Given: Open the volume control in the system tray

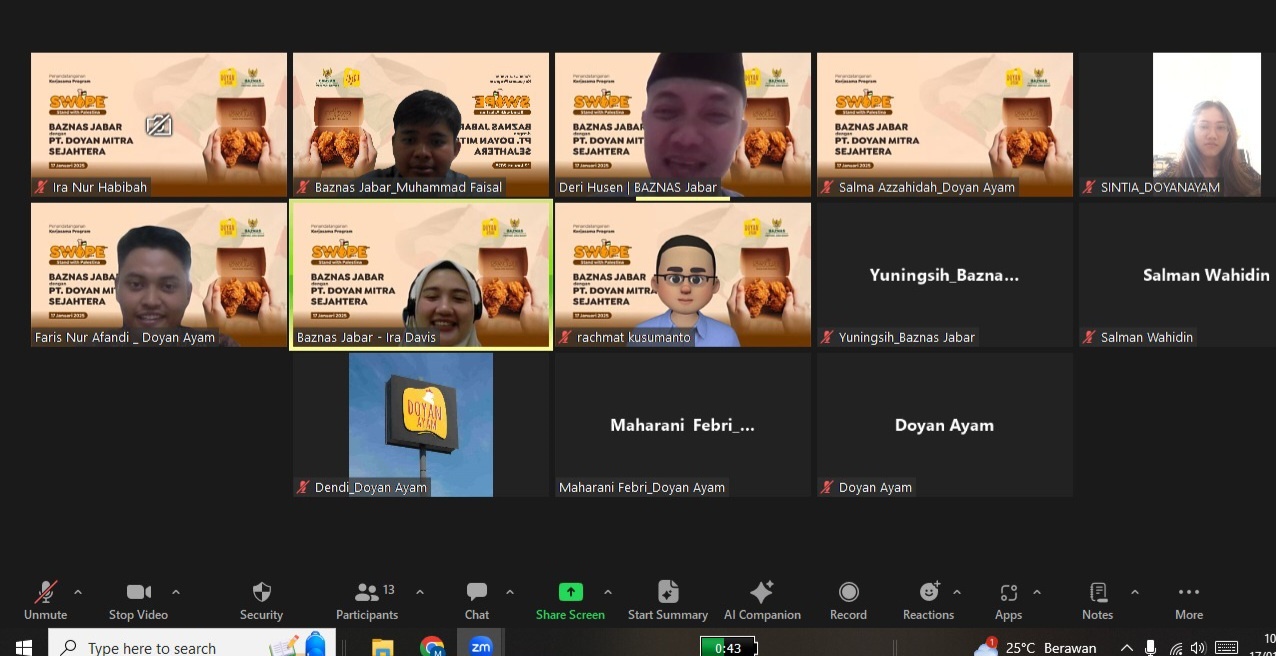Looking at the screenshot, I should (x=1198, y=648).
